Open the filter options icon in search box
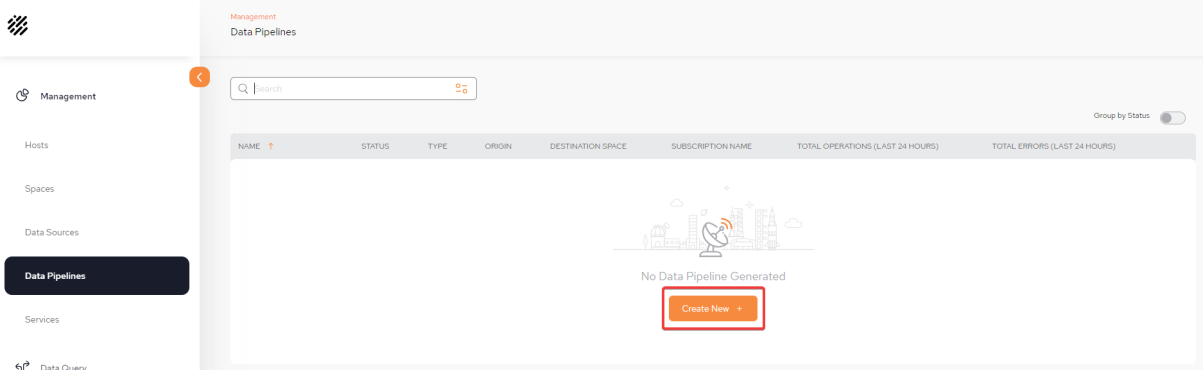1203x370 pixels. (x=461, y=88)
